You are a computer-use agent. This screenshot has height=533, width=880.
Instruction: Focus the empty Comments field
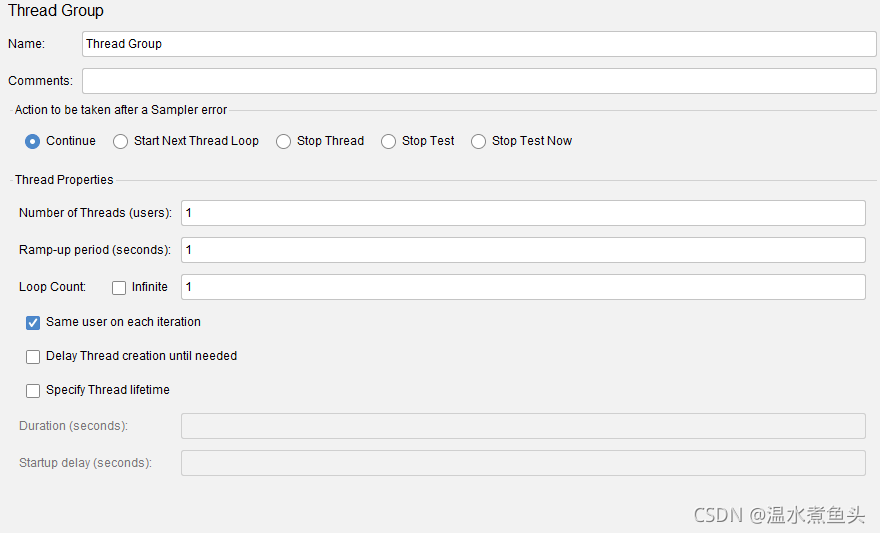479,81
